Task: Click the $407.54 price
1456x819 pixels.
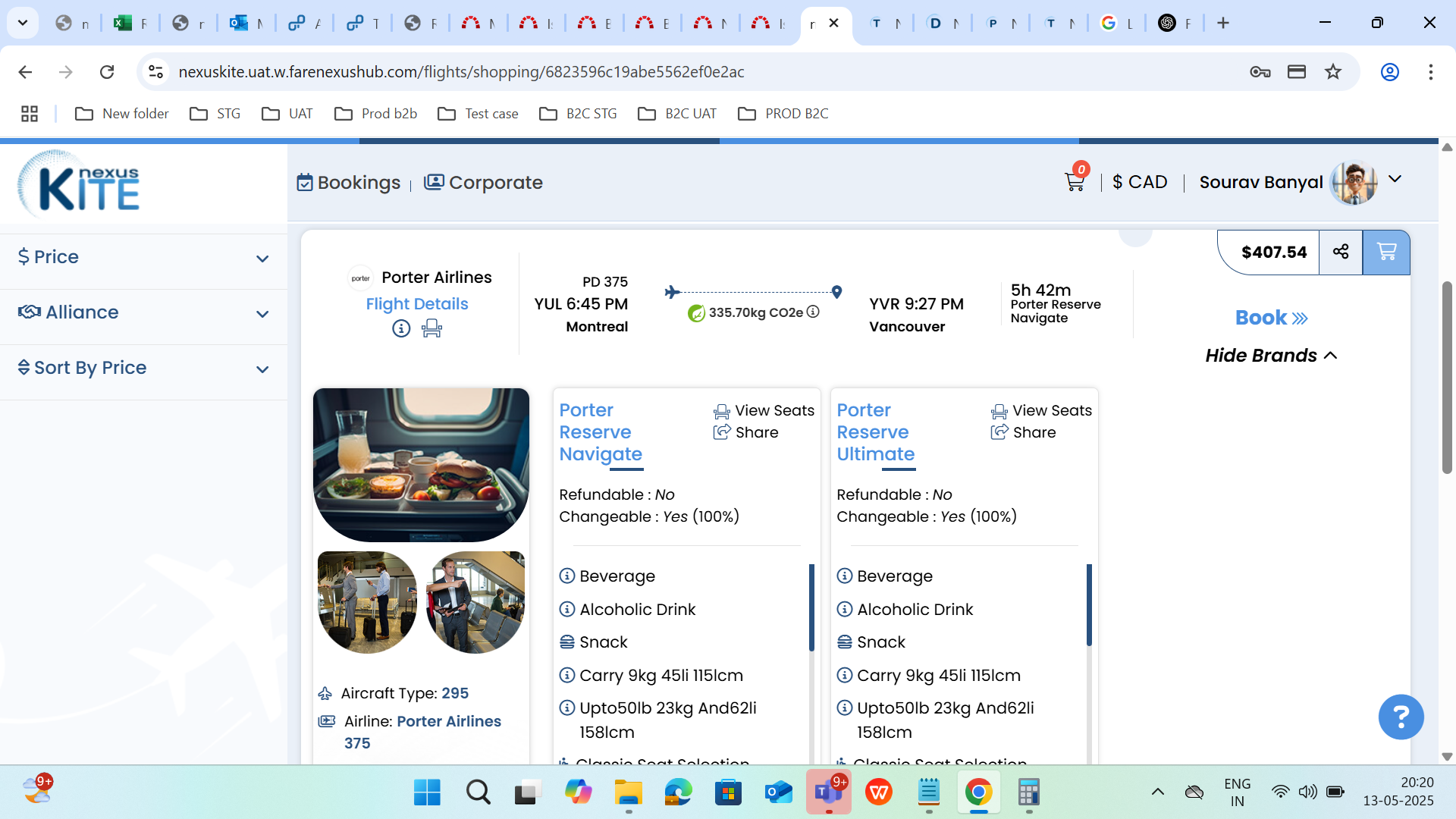Action: (x=1274, y=252)
